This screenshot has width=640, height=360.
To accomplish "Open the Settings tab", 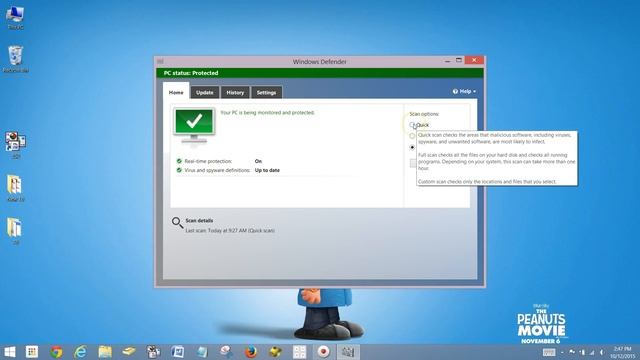I will coord(266,93).
